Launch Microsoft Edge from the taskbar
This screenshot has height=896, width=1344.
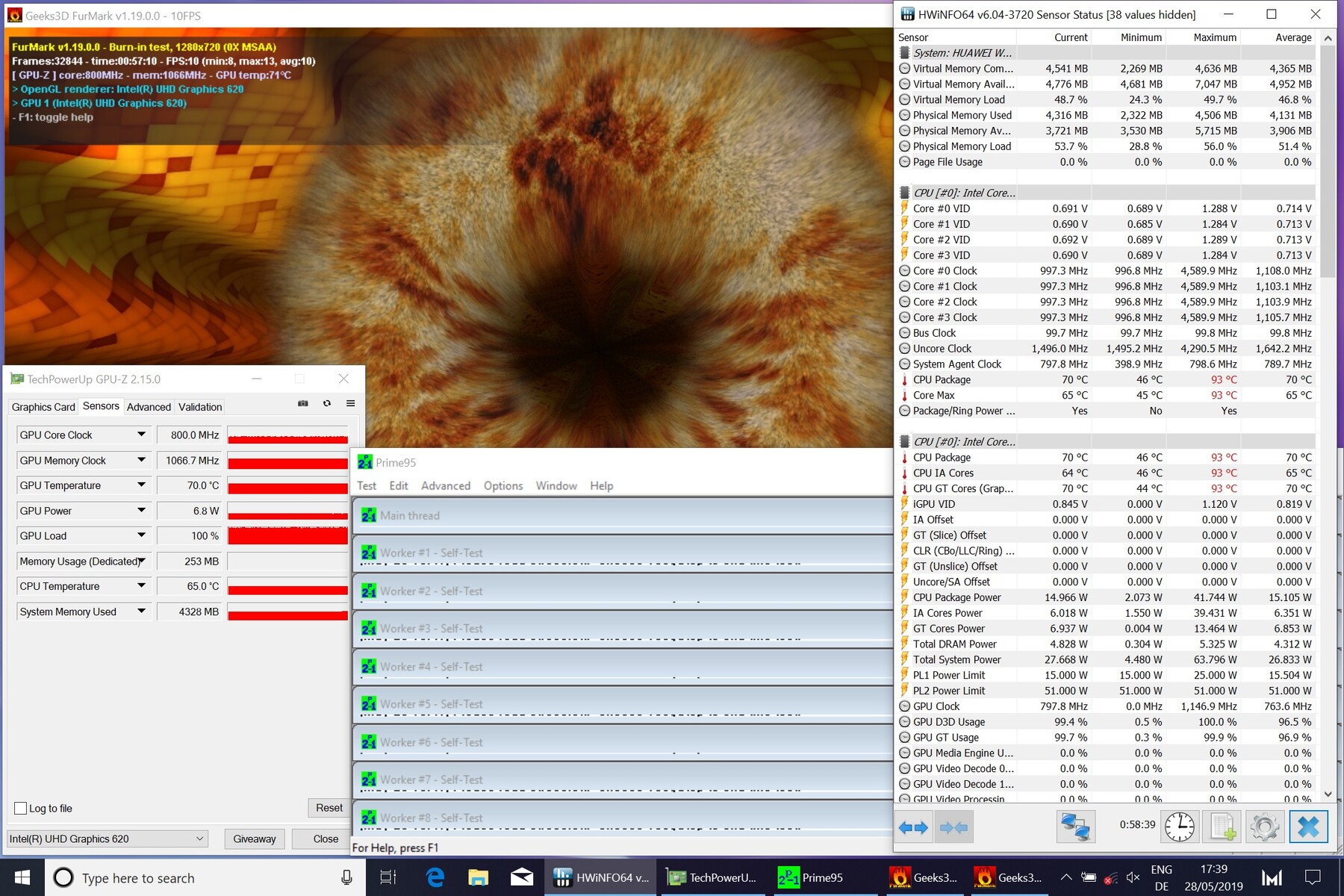coord(435,877)
